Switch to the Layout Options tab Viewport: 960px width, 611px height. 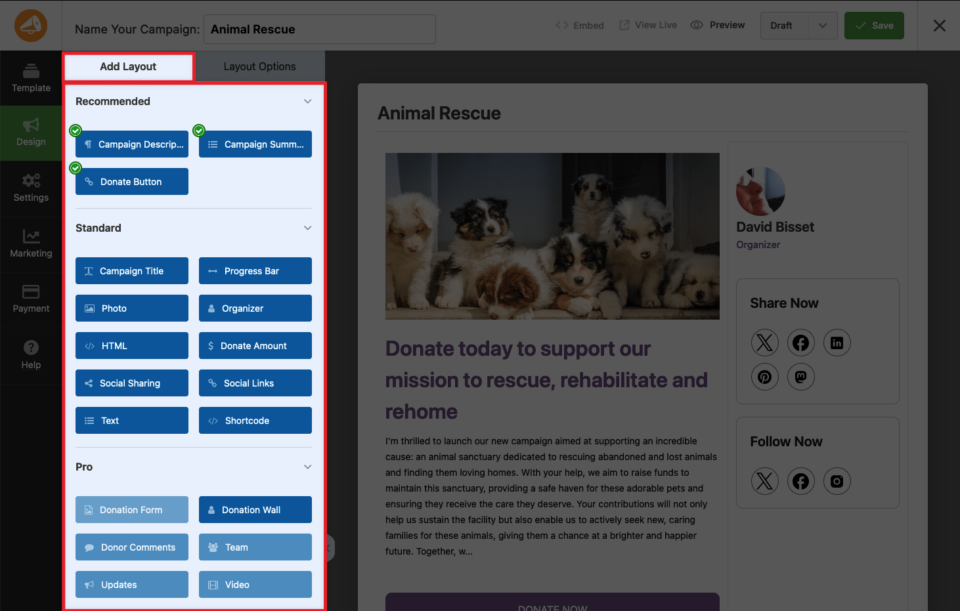pos(260,67)
